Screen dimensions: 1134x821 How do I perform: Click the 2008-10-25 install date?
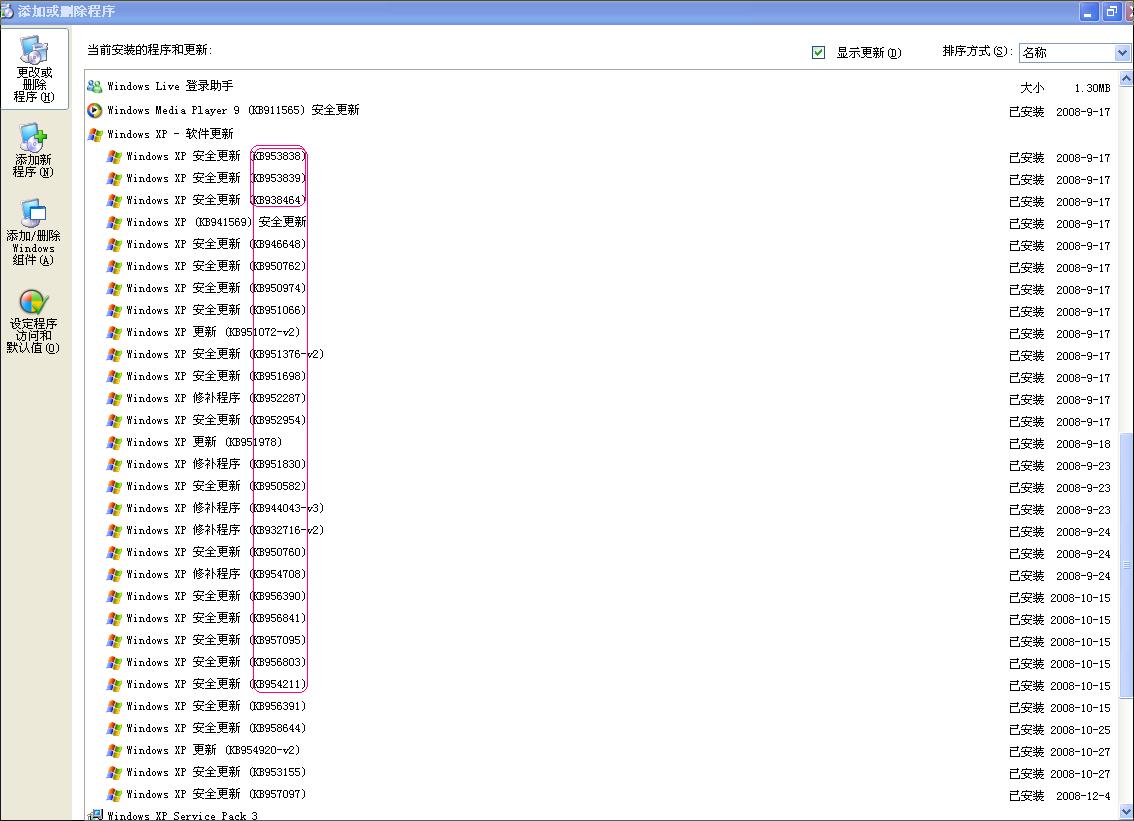click(x=1080, y=730)
